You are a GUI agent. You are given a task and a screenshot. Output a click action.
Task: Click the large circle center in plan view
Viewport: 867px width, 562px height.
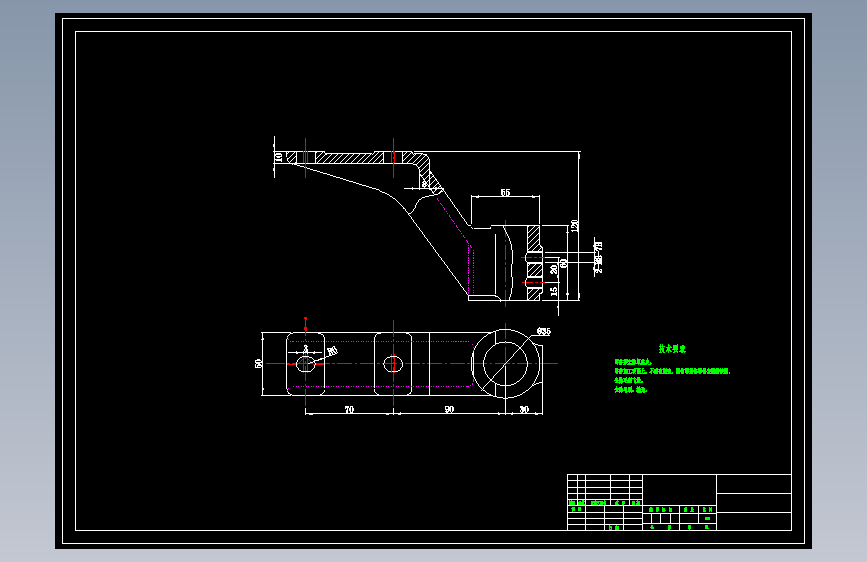point(505,363)
